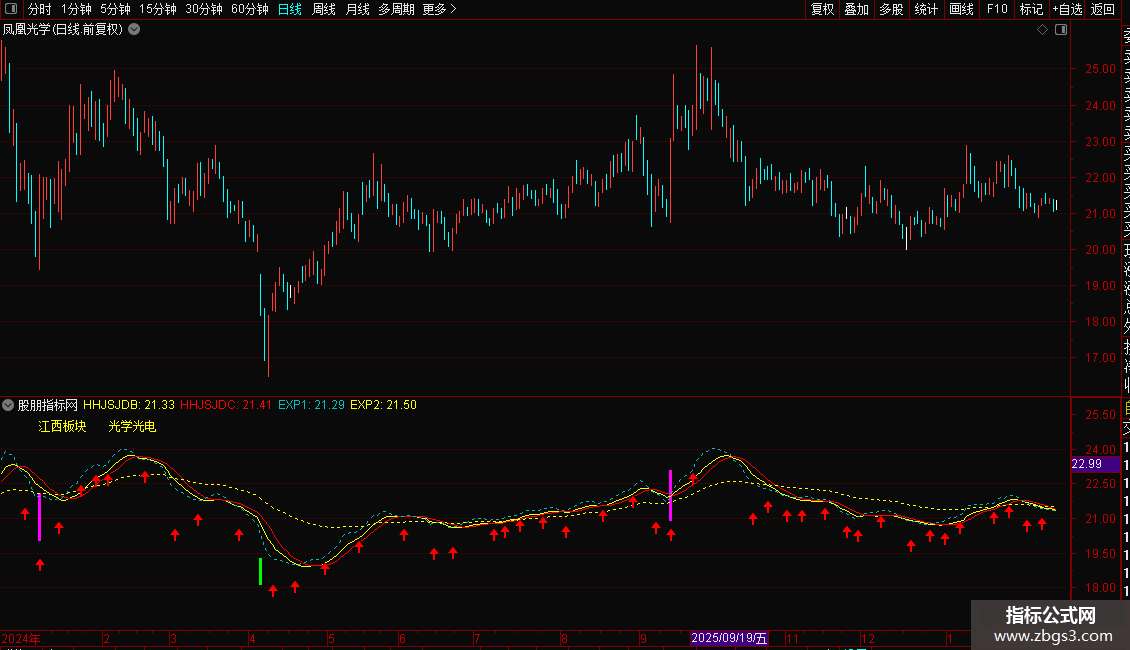Click the 江西板块 sector label
Screen dimensions: 1130x650
63,427
